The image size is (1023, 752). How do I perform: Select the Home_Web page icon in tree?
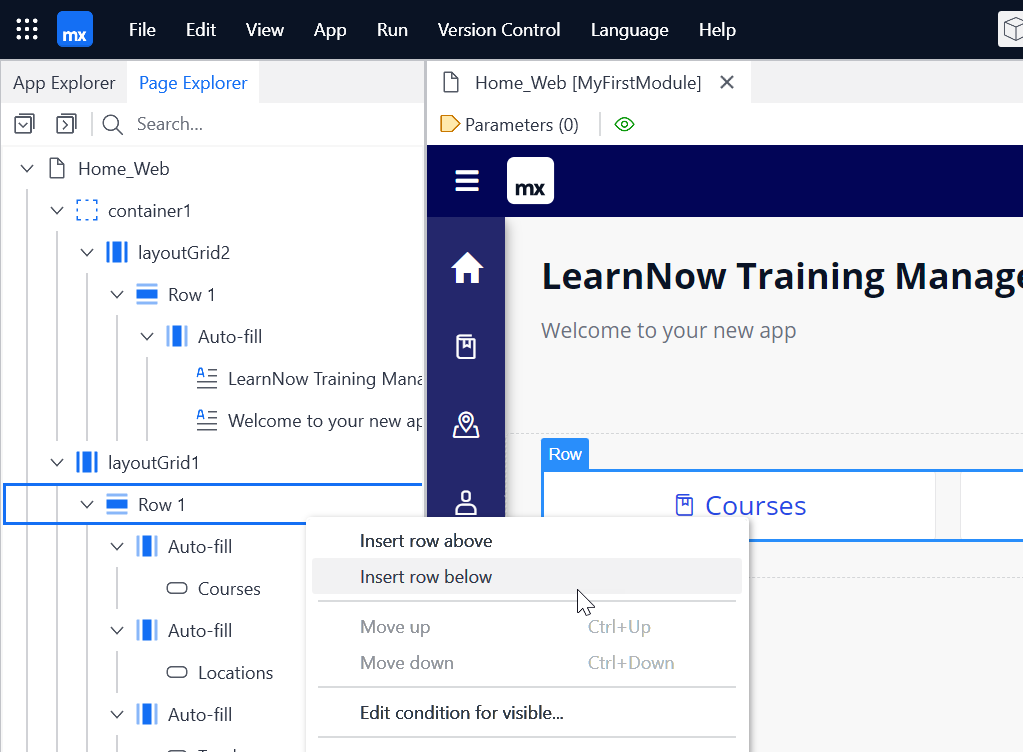click(x=57, y=168)
